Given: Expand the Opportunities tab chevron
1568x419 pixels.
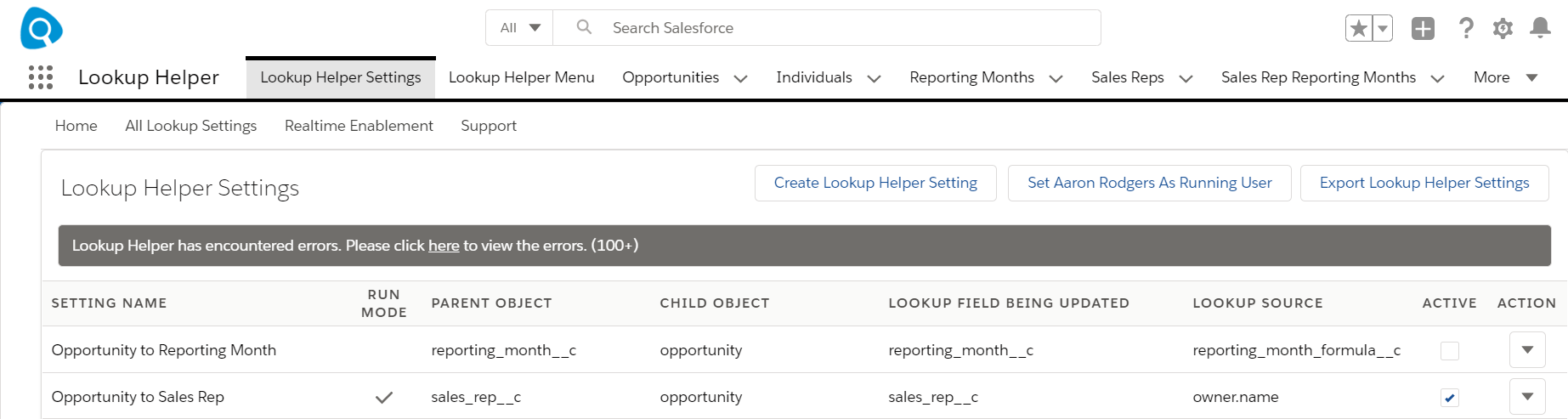Looking at the screenshot, I should [741, 78].
